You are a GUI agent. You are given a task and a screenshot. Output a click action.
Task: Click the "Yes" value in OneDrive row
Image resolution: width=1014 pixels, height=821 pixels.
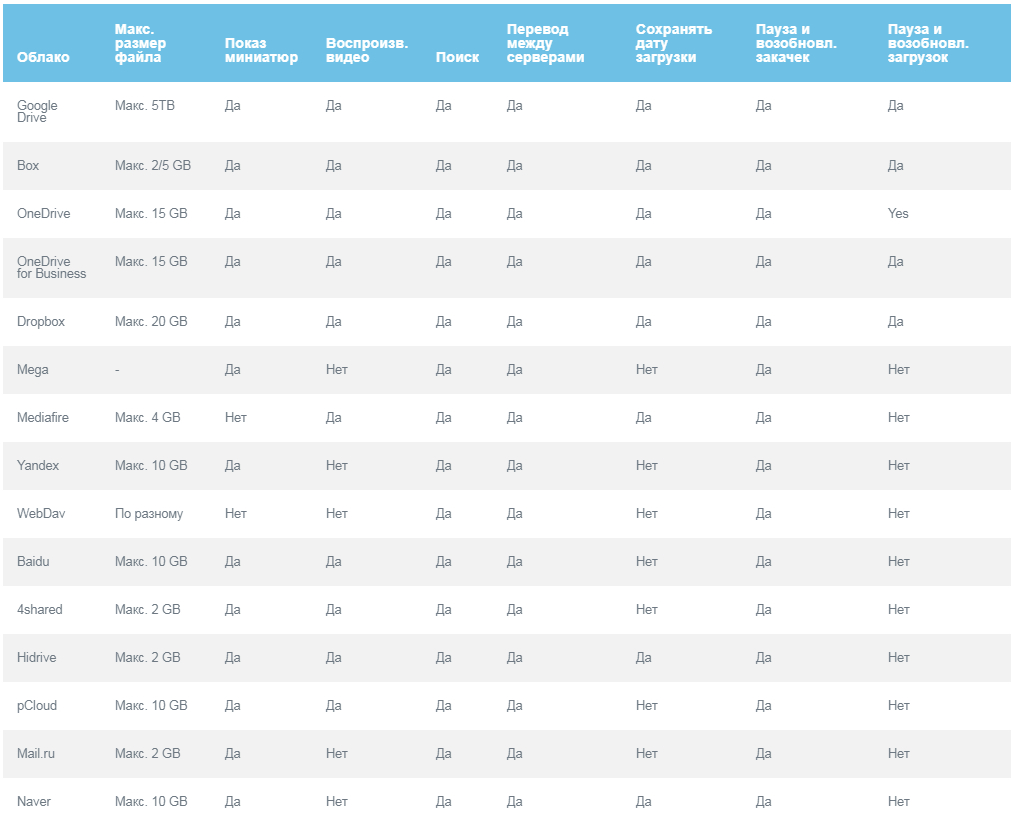[898, 213]
